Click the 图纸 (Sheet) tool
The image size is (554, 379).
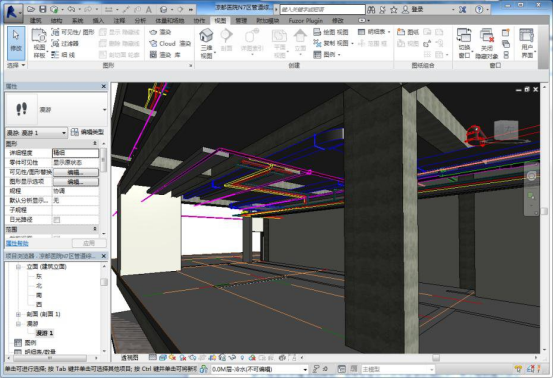(x=408, y=32)
